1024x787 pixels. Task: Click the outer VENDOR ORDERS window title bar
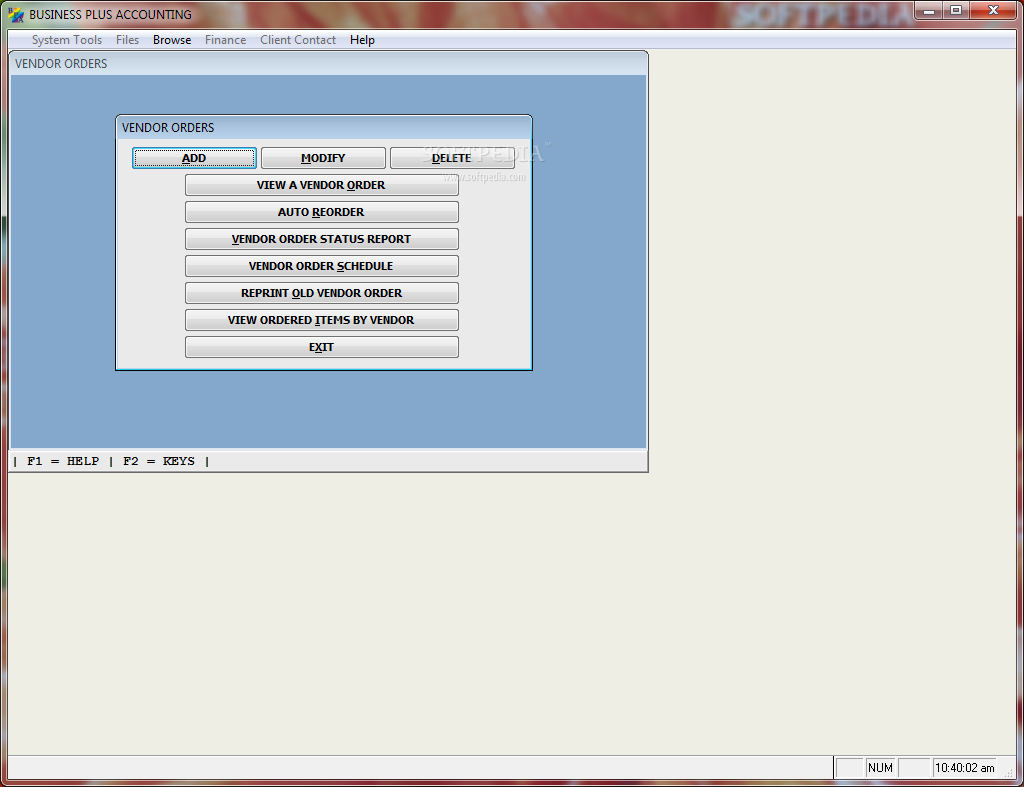pyautogui.click(x=328, y=63)
